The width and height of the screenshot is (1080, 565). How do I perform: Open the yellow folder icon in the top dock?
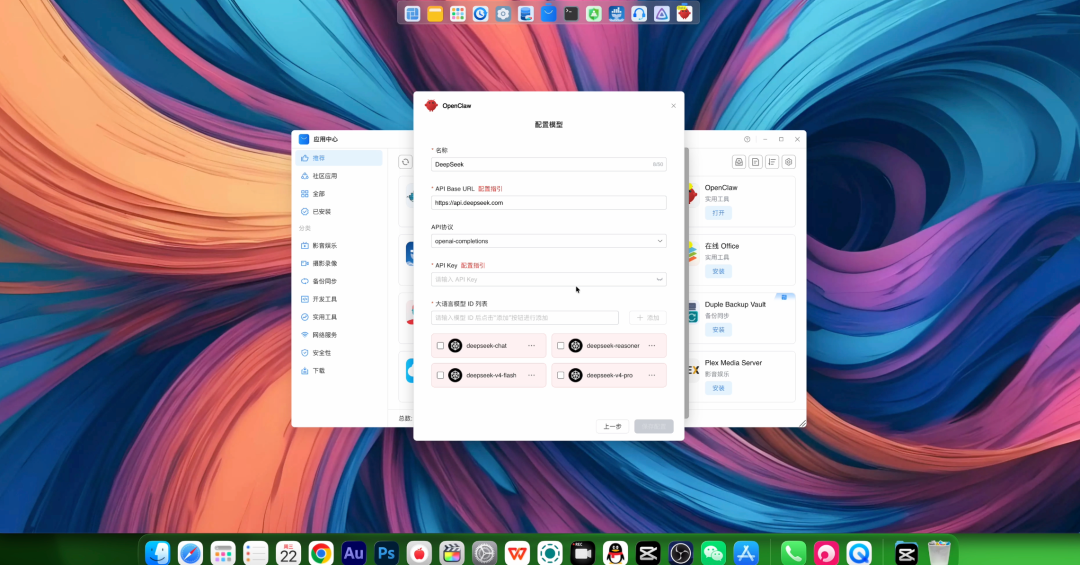435,13
